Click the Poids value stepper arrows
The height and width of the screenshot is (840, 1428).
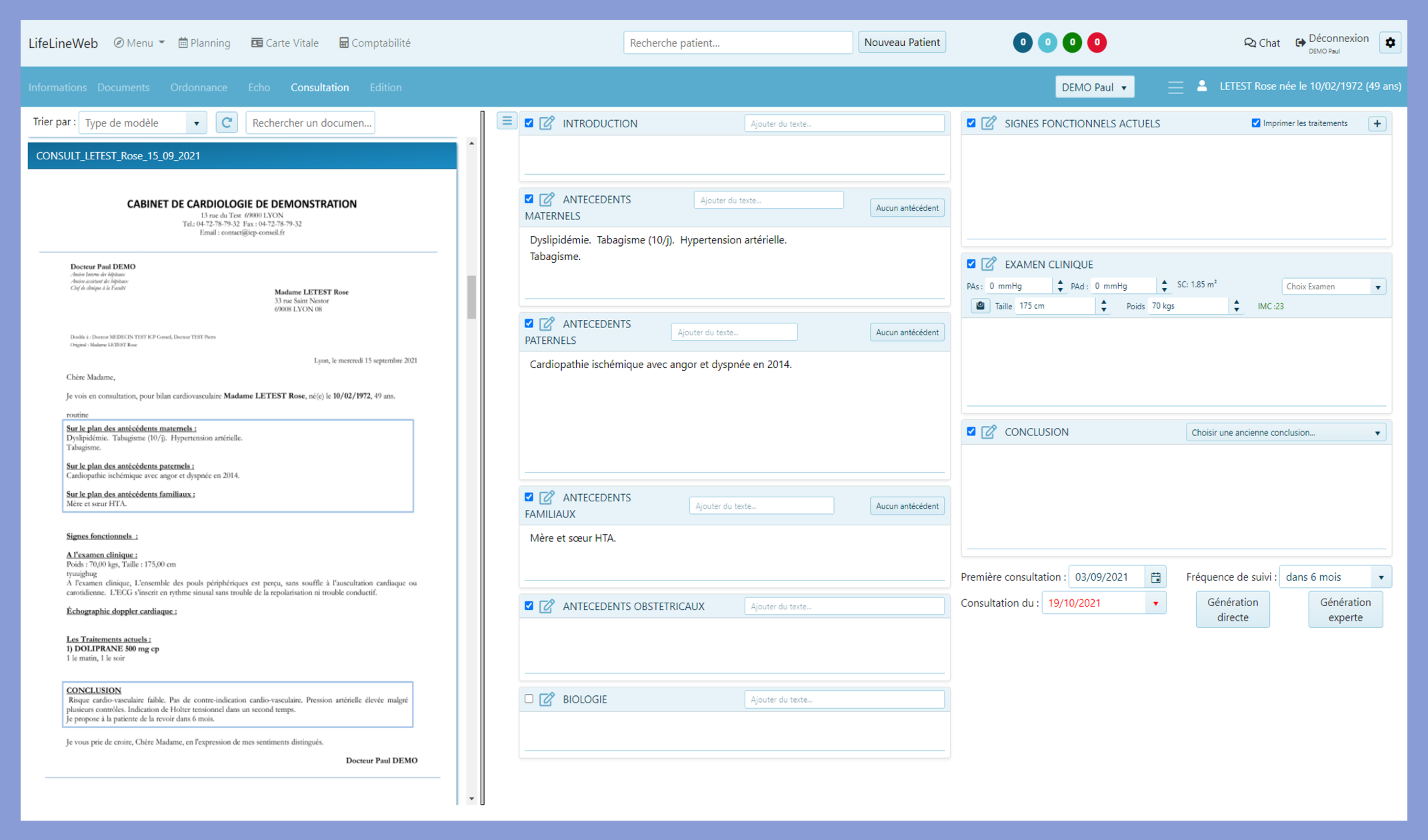1237,306
